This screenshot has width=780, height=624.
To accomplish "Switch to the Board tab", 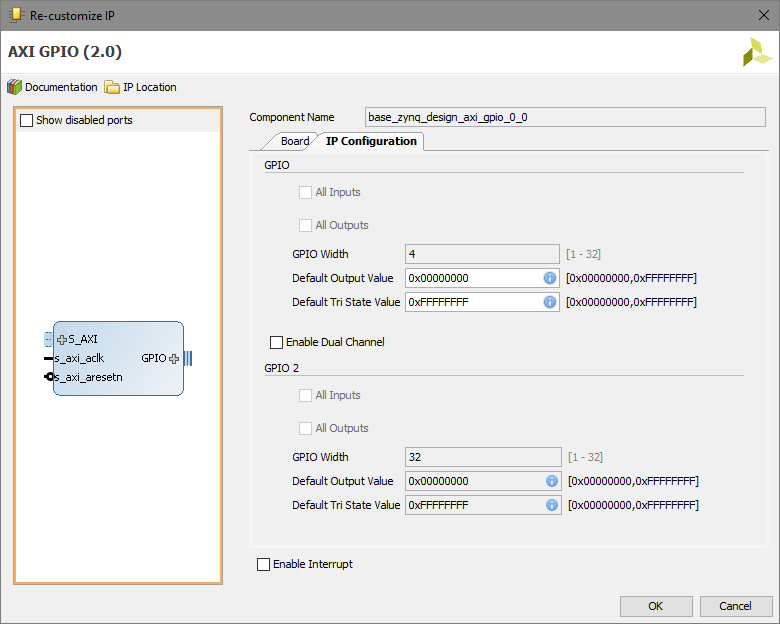I will pos(294,141).
